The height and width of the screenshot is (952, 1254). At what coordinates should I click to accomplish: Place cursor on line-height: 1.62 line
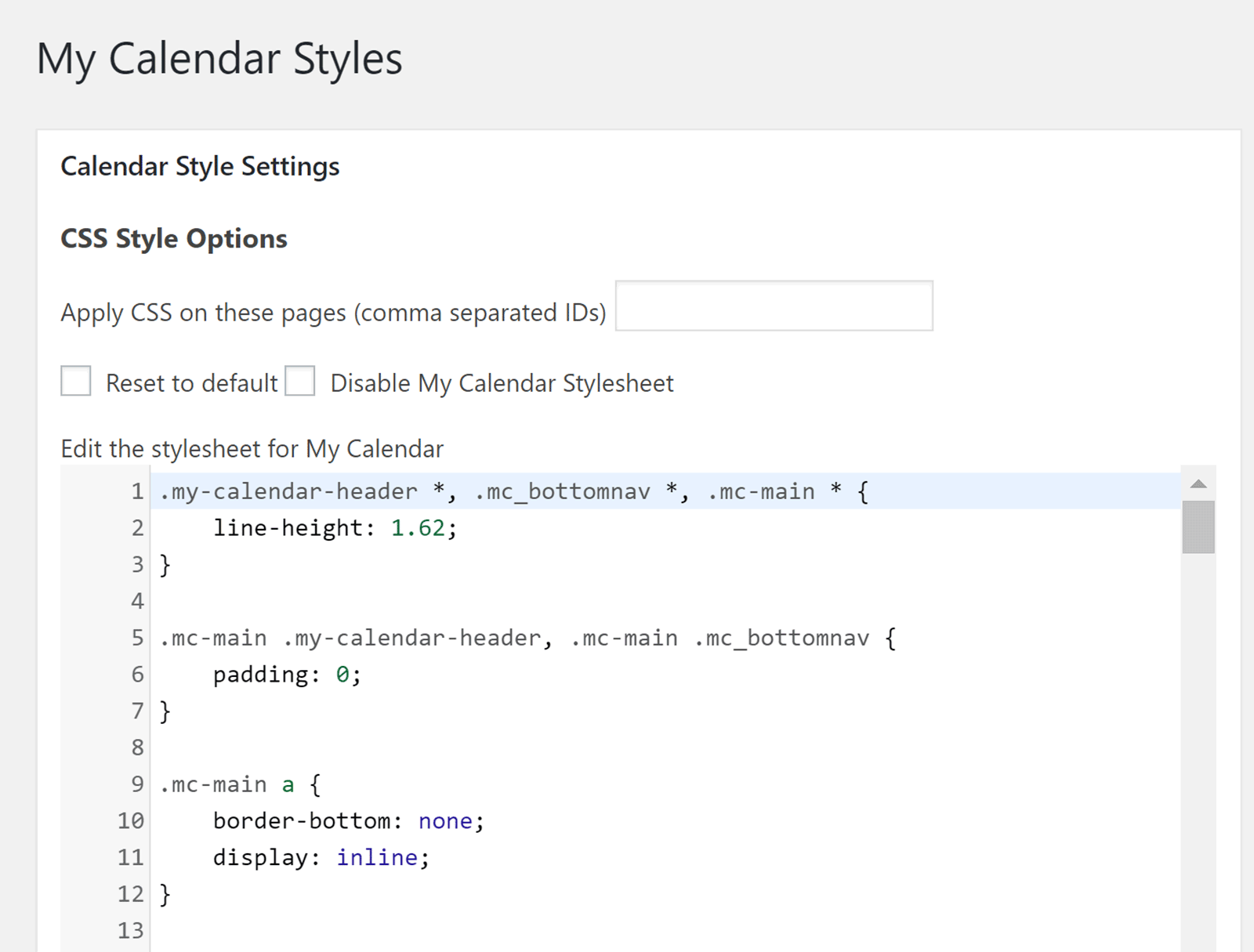[335, 528]
